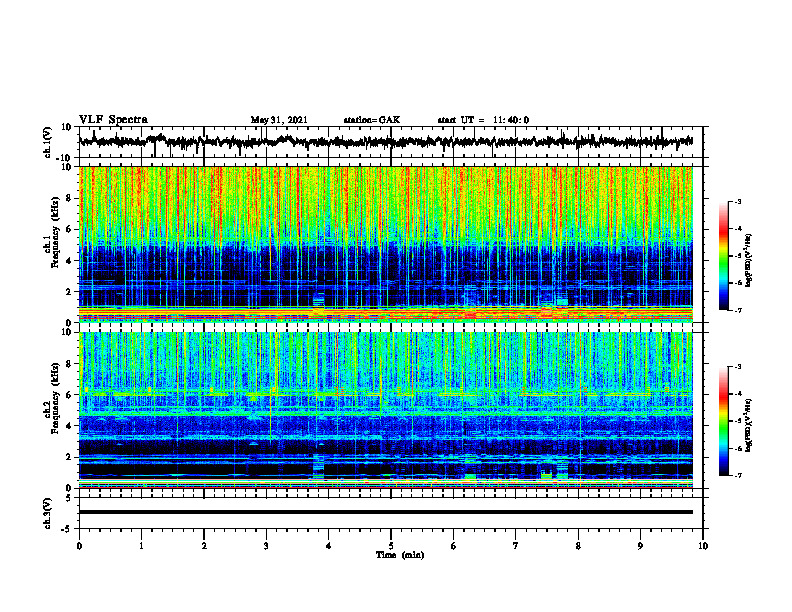Click time axis tick label "10" at bottom right
The height and width of the screenshot is (612, 792).
(x=703, y=546)
